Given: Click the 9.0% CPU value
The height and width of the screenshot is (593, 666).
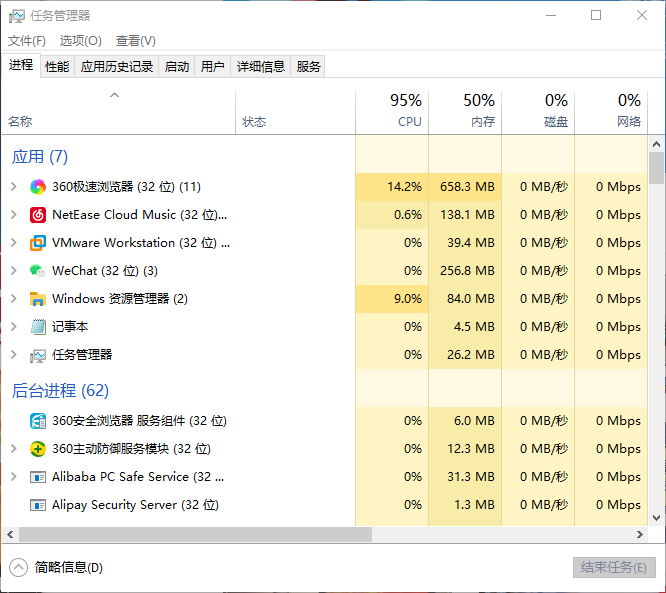Looking at the screenshot, I should [408, 299].
